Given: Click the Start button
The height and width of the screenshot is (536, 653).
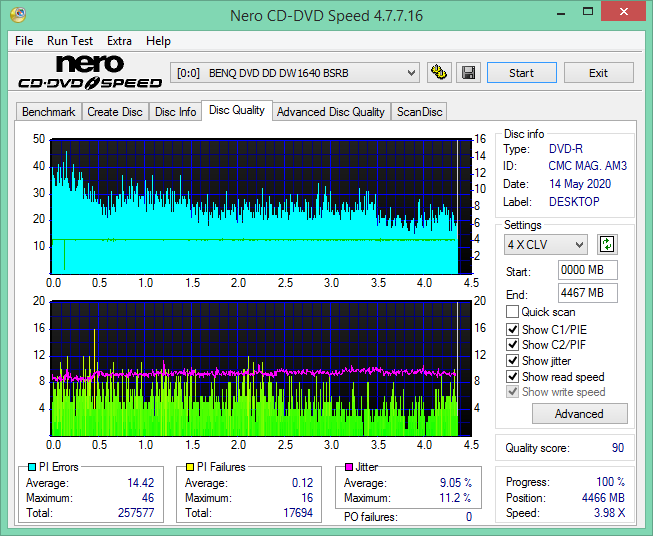Looking at the screenshot, I should coord(522,73).
